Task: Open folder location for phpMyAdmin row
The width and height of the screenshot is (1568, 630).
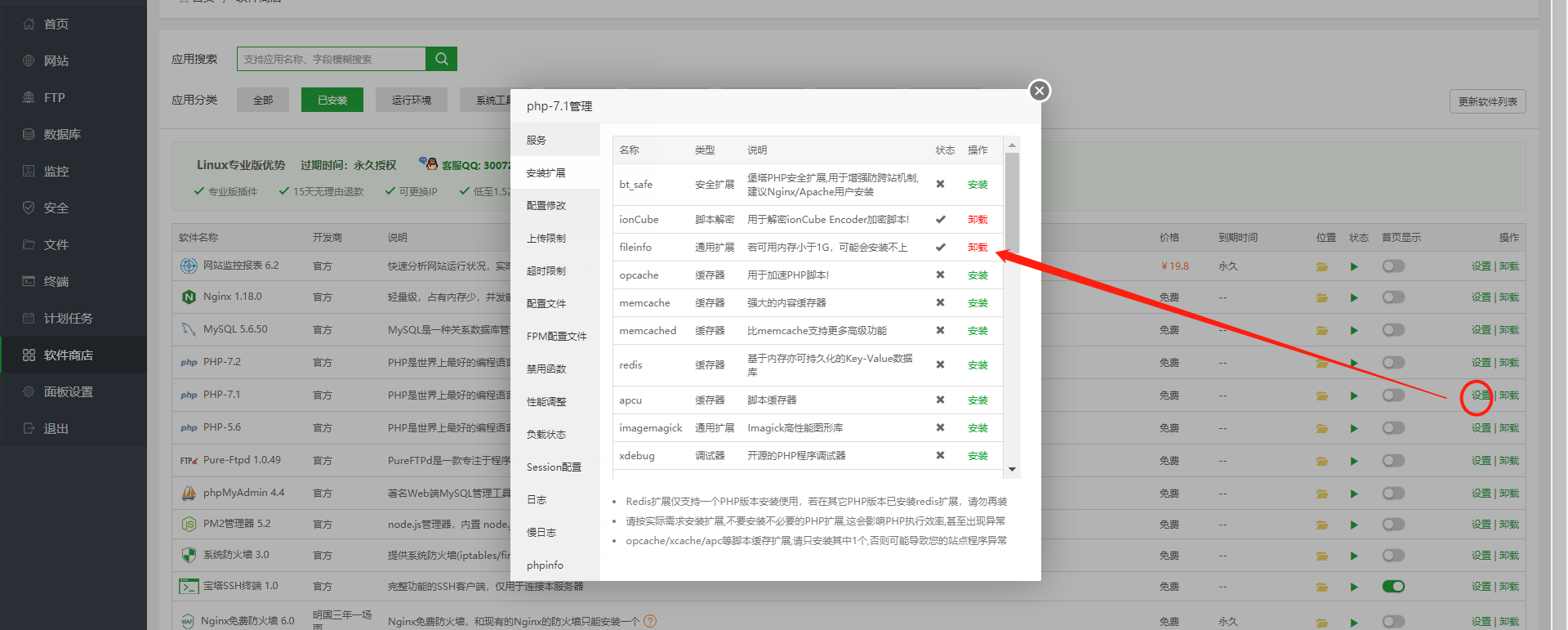Action: 1321,494
